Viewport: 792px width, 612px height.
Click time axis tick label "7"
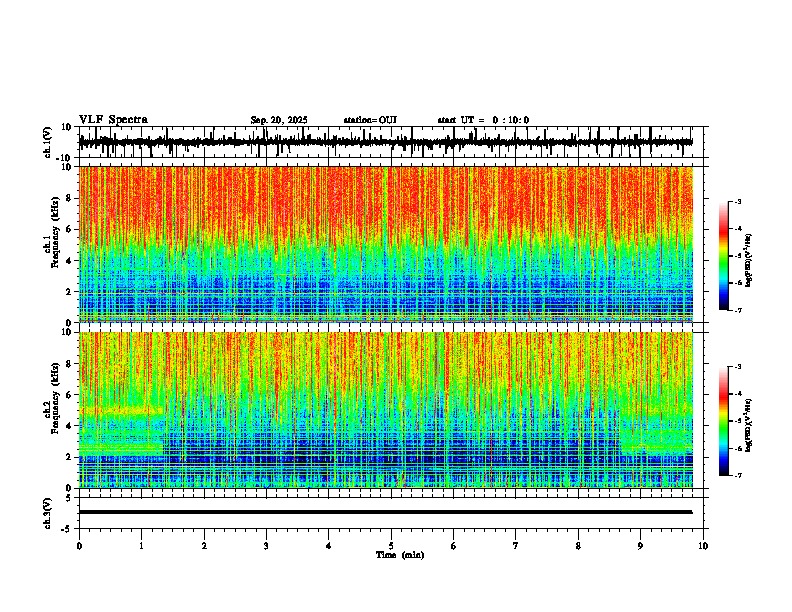(516, 546)
